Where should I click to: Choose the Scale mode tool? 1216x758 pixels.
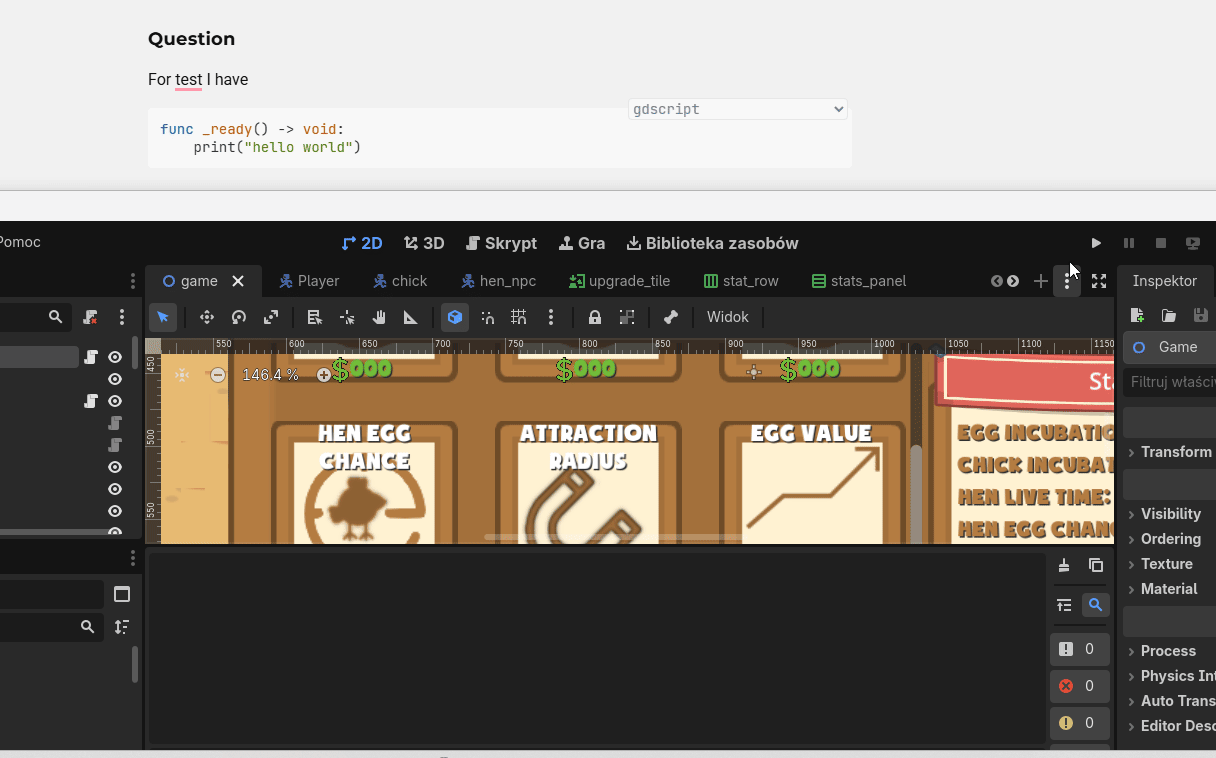271,317
